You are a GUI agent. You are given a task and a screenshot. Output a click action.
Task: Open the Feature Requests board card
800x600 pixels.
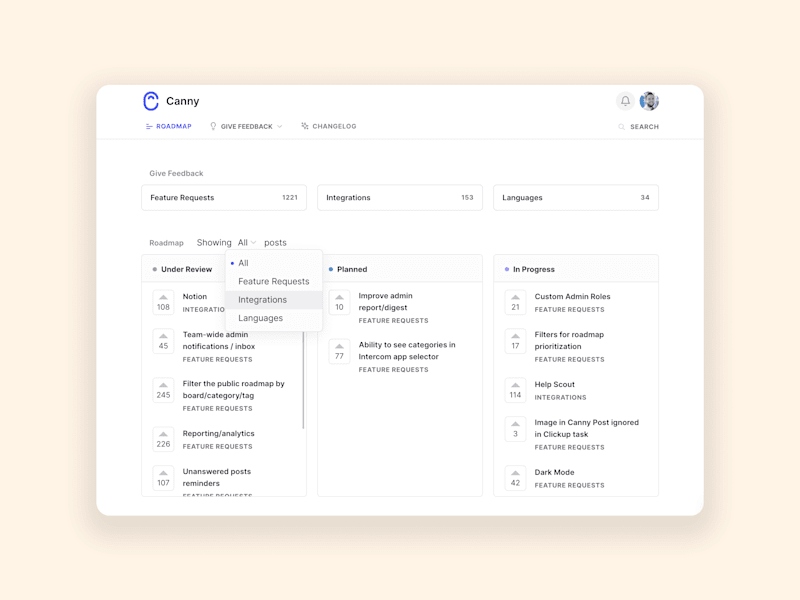[x=224, y=197]
